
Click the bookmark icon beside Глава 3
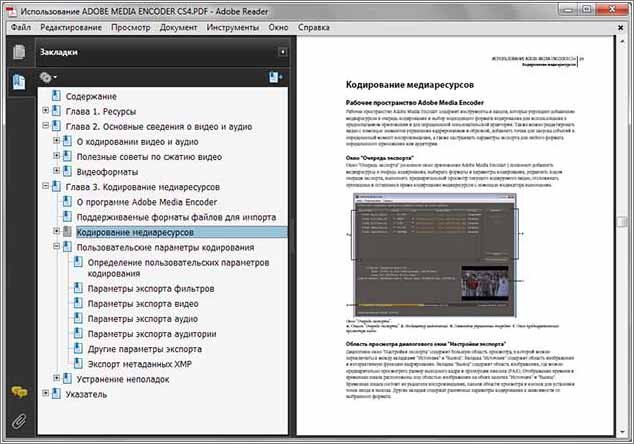click(x=56, y=186)
